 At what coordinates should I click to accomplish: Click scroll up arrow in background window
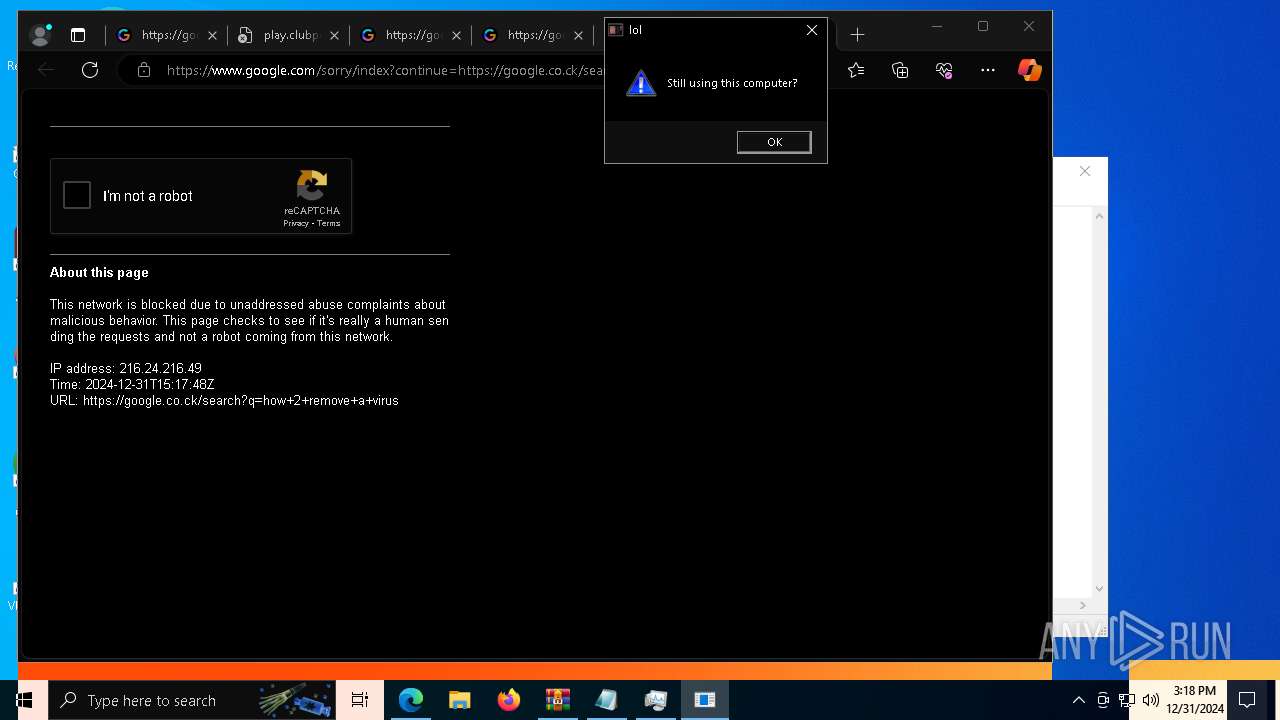[1100, 216]
